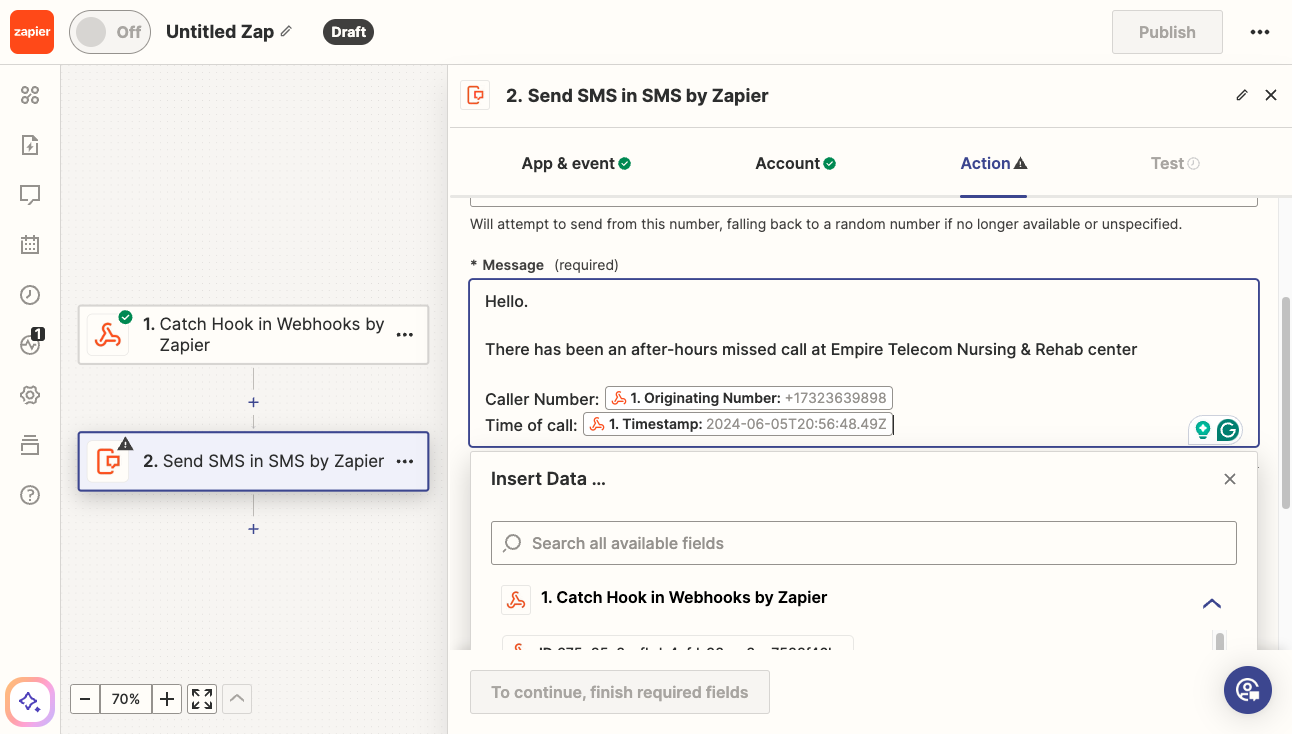Expand the canvas toolbar chevron
Screen dimensions: 1292x734
point(237,699)
